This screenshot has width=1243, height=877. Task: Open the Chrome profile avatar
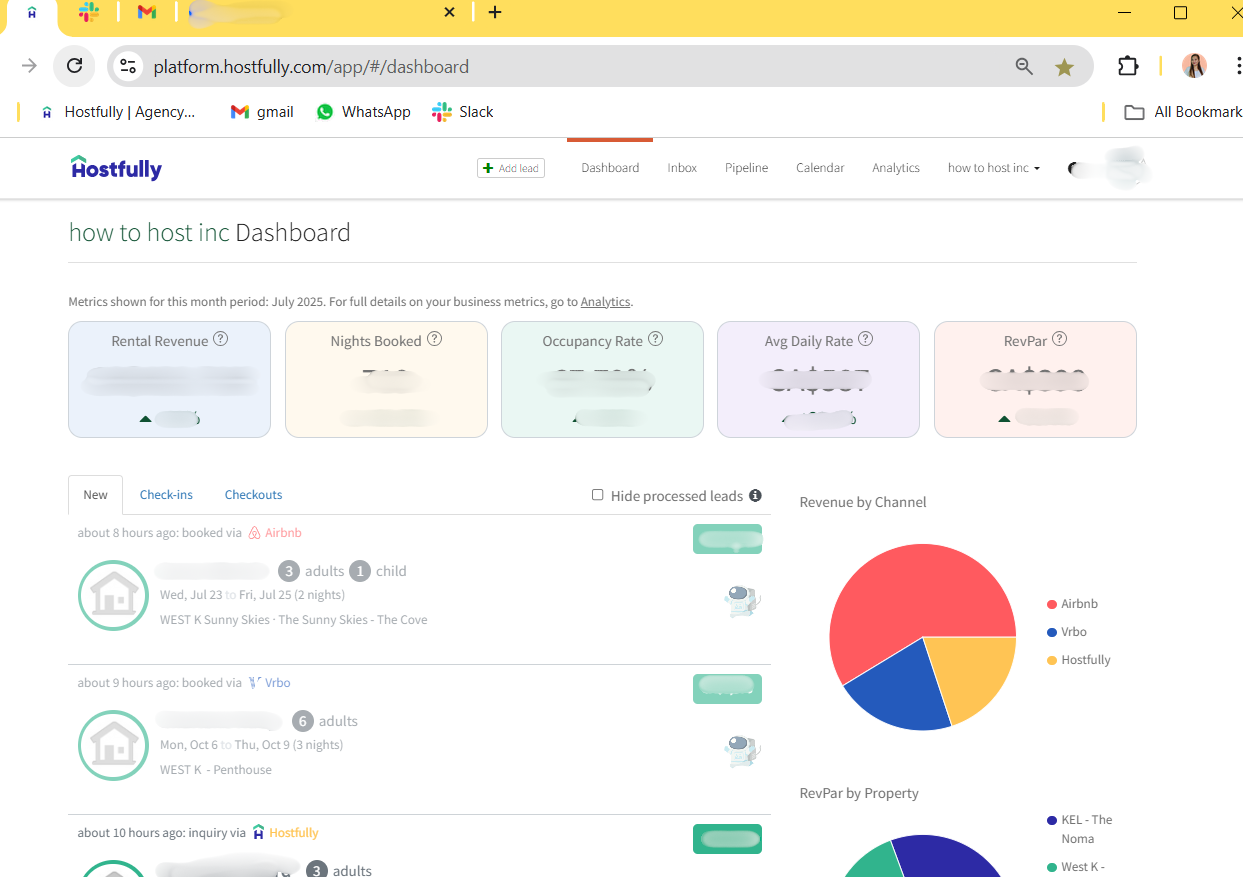point(1194,66)
